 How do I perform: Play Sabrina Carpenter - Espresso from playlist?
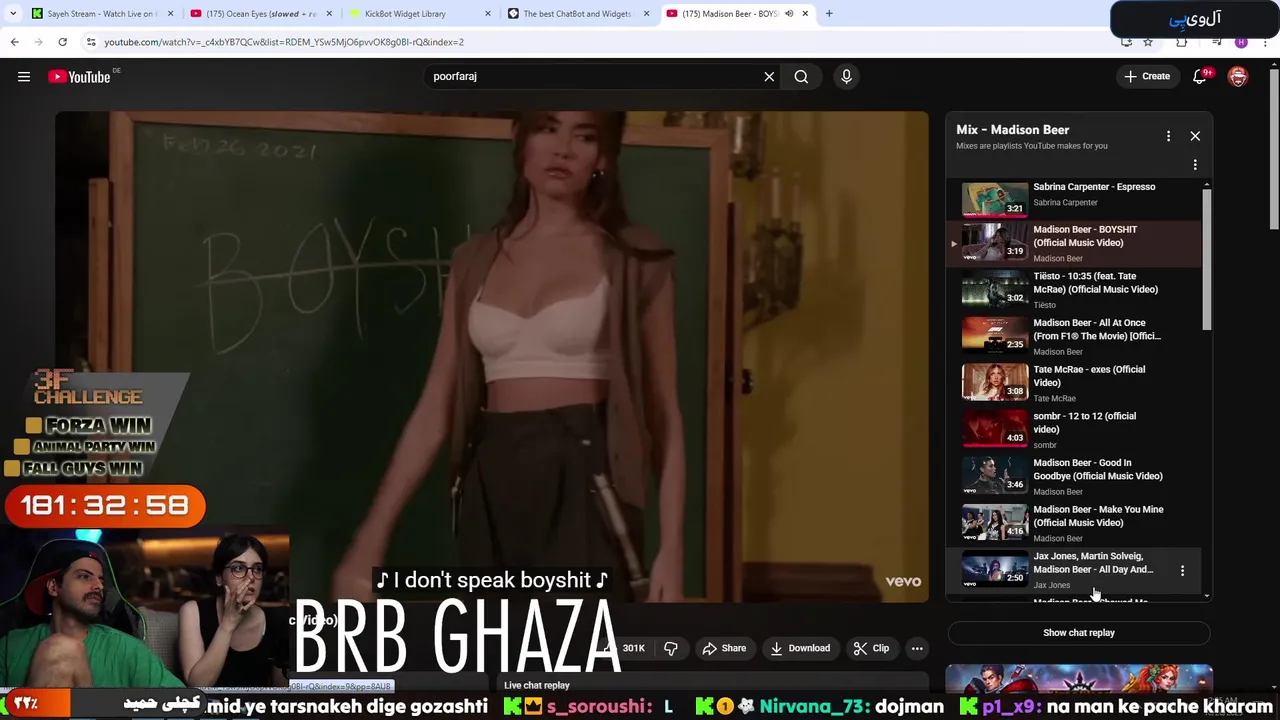[1075, 198]
